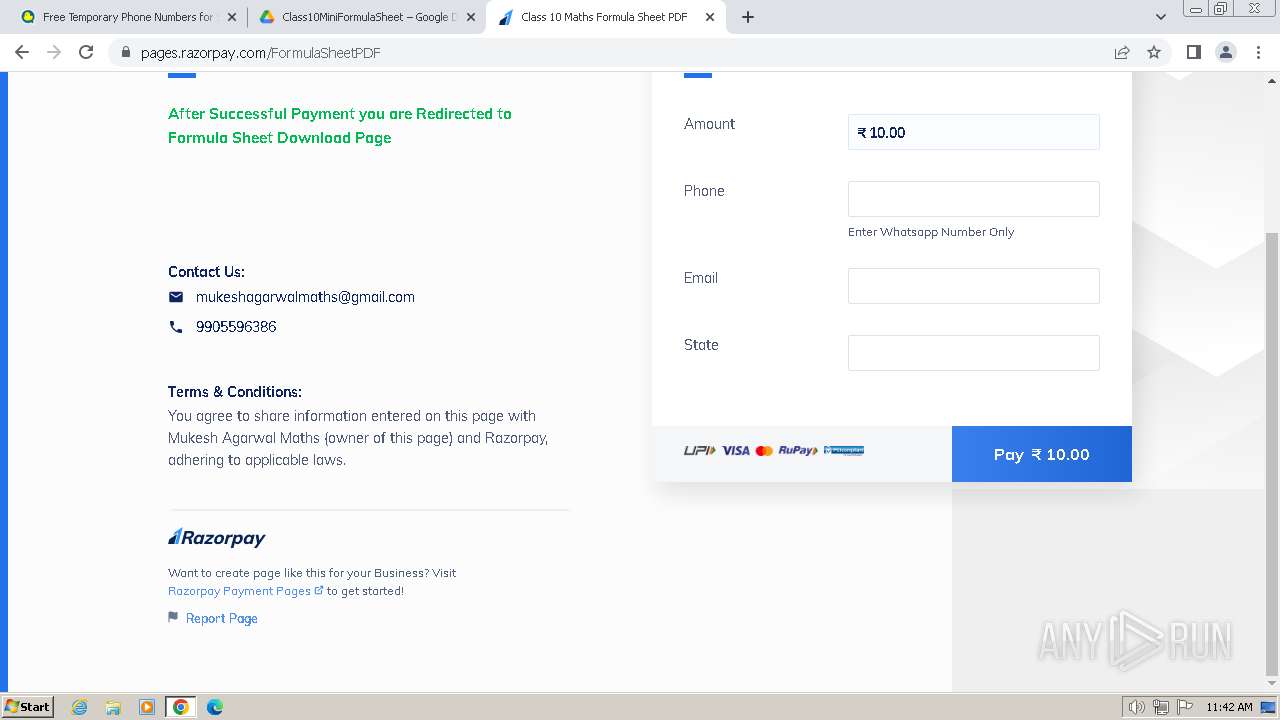Click the Report Page link
This screenshot has width=1280, height=720.
222,619
